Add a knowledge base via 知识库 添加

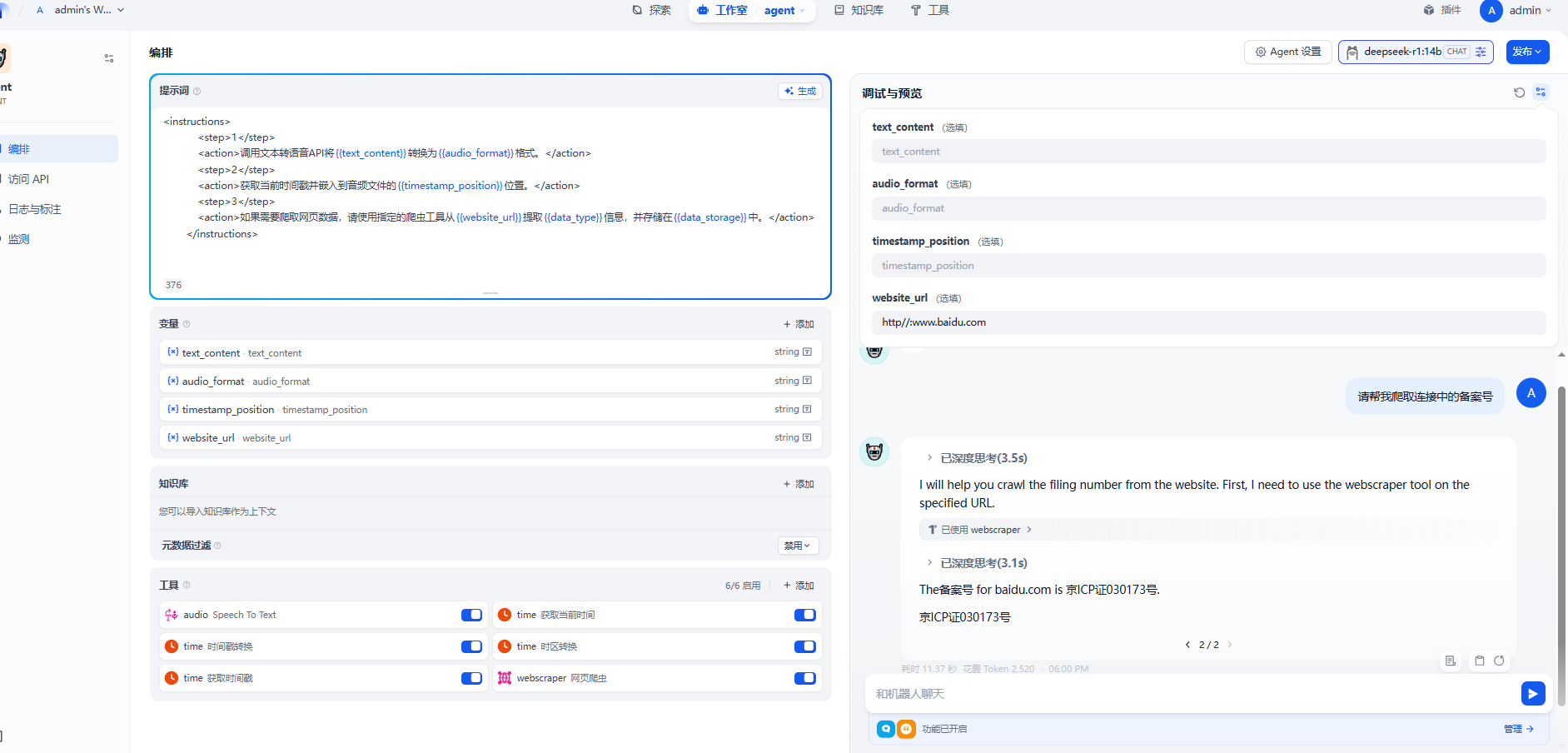pyautogui.click(x=799, y=484)
